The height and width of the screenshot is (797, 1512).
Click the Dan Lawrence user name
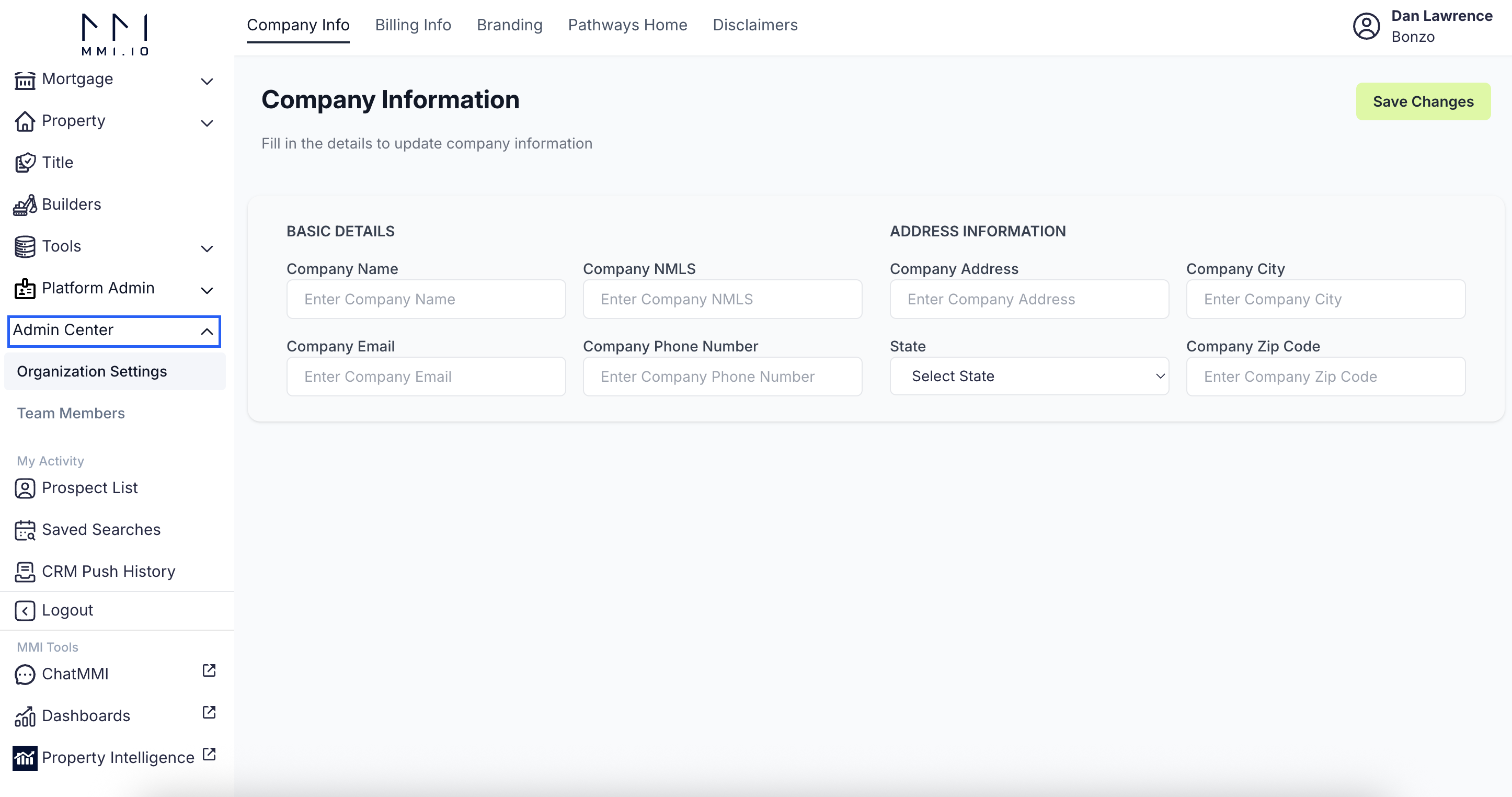point(1441,16)
